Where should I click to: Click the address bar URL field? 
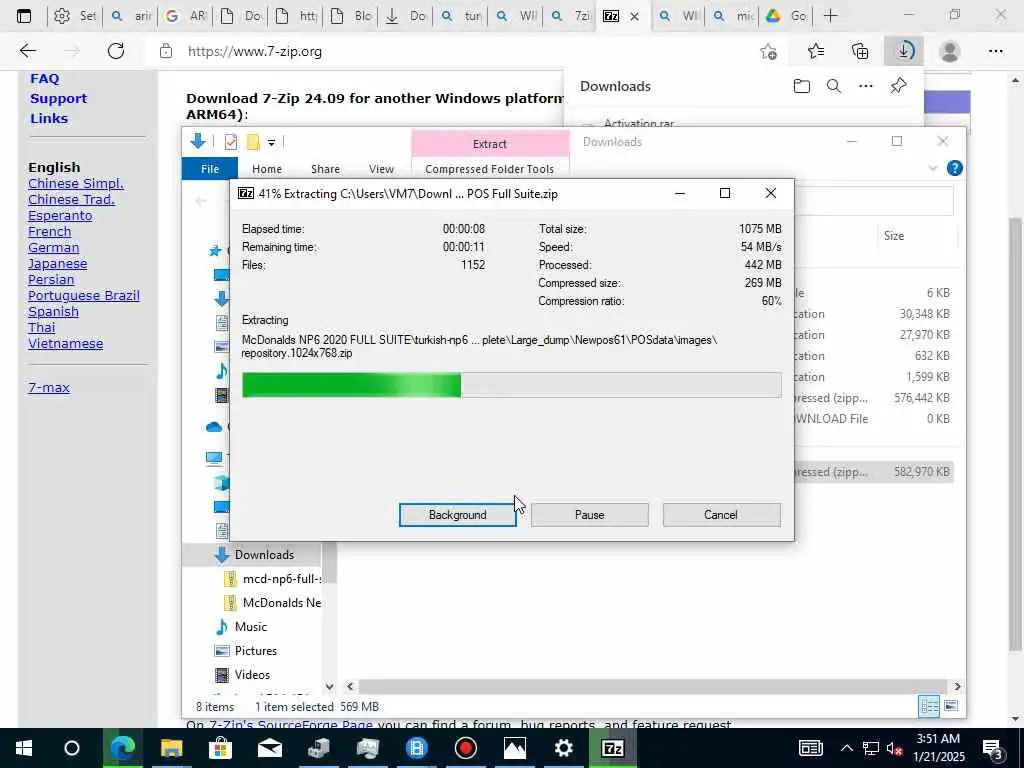click(x=457, y=51)
